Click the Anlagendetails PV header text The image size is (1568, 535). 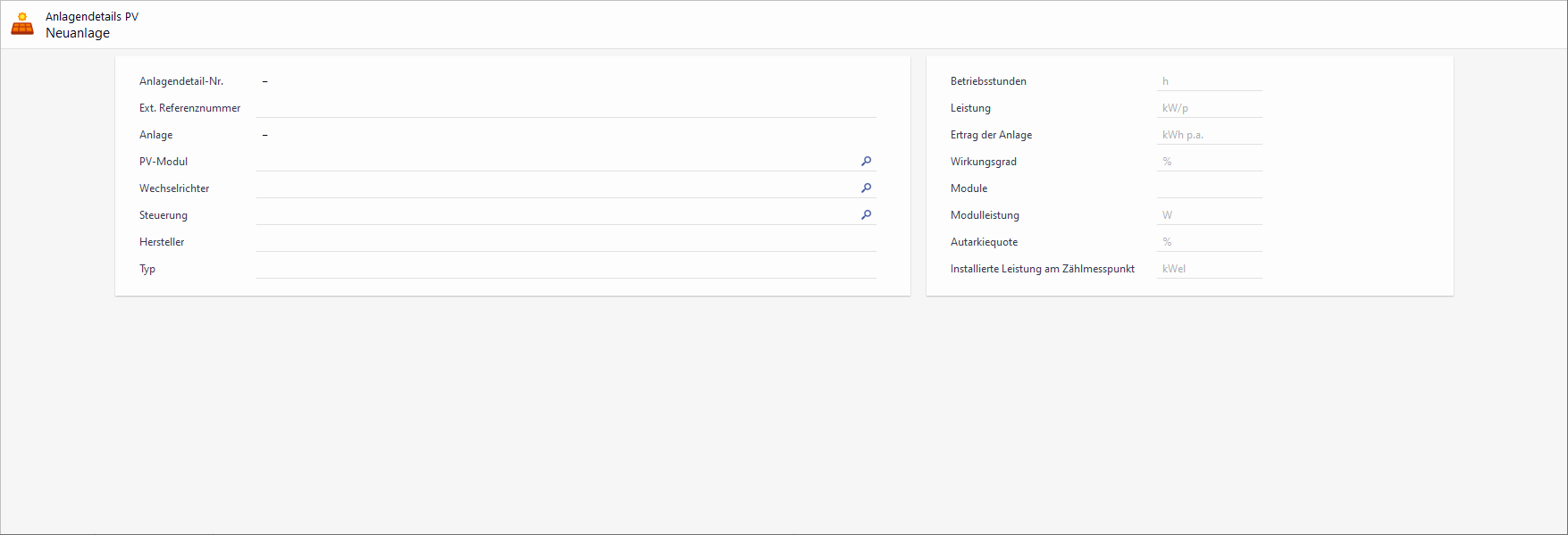(92, 17)
